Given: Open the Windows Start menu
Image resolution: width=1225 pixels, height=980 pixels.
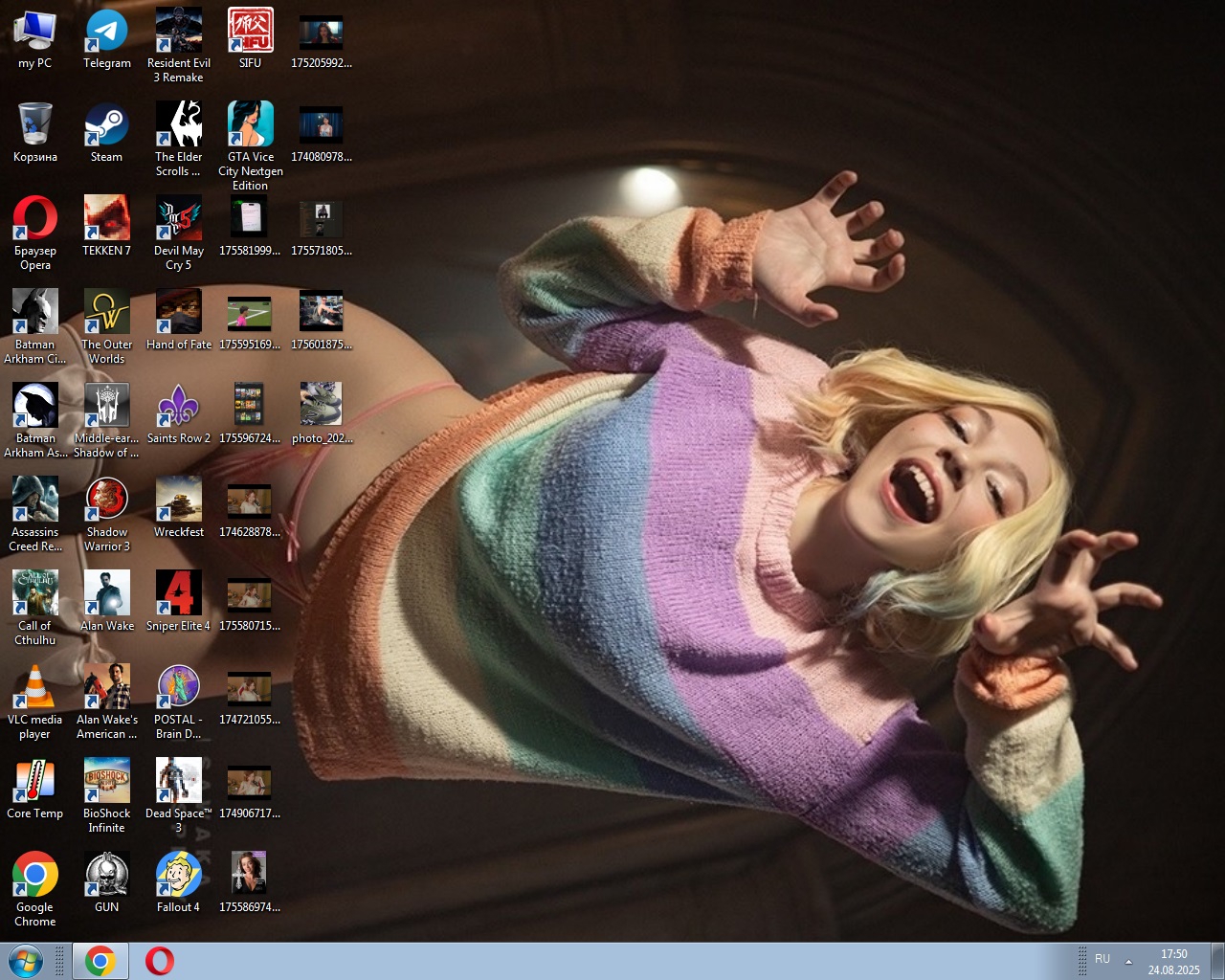Looking at the screenshot, I should (x=26, y=961).
